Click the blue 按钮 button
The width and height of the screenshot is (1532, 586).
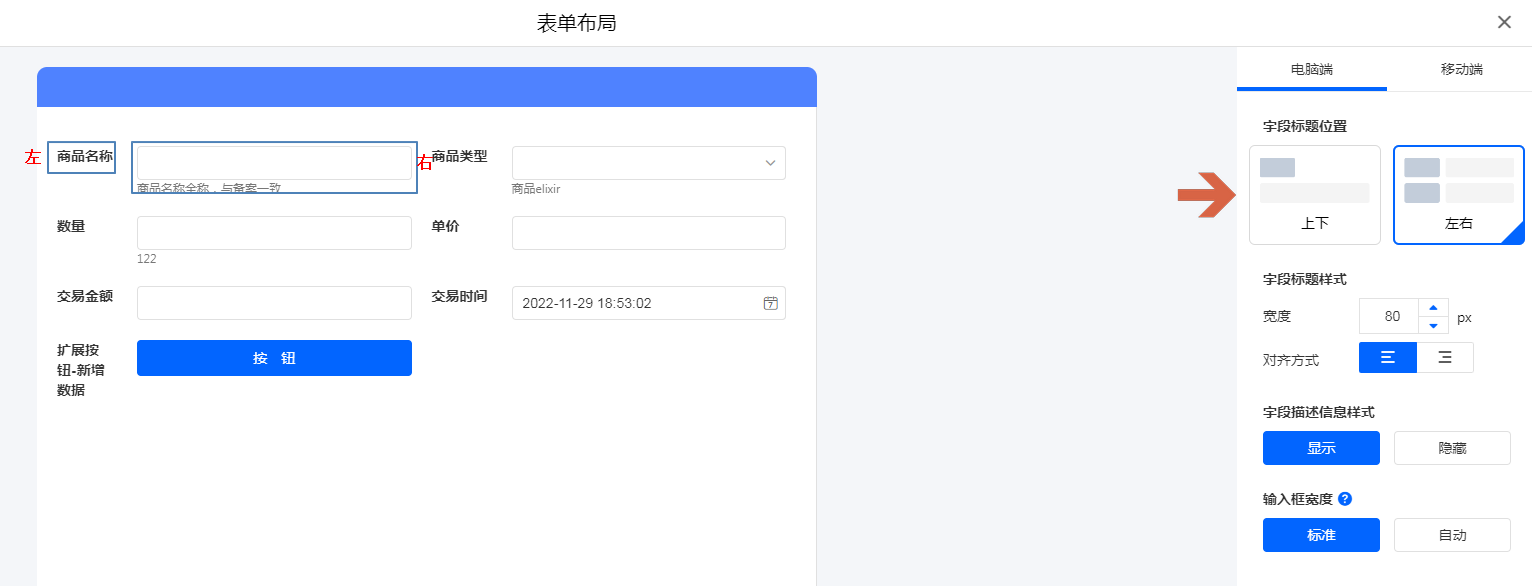pyautogui.click(x=274, y=358)
